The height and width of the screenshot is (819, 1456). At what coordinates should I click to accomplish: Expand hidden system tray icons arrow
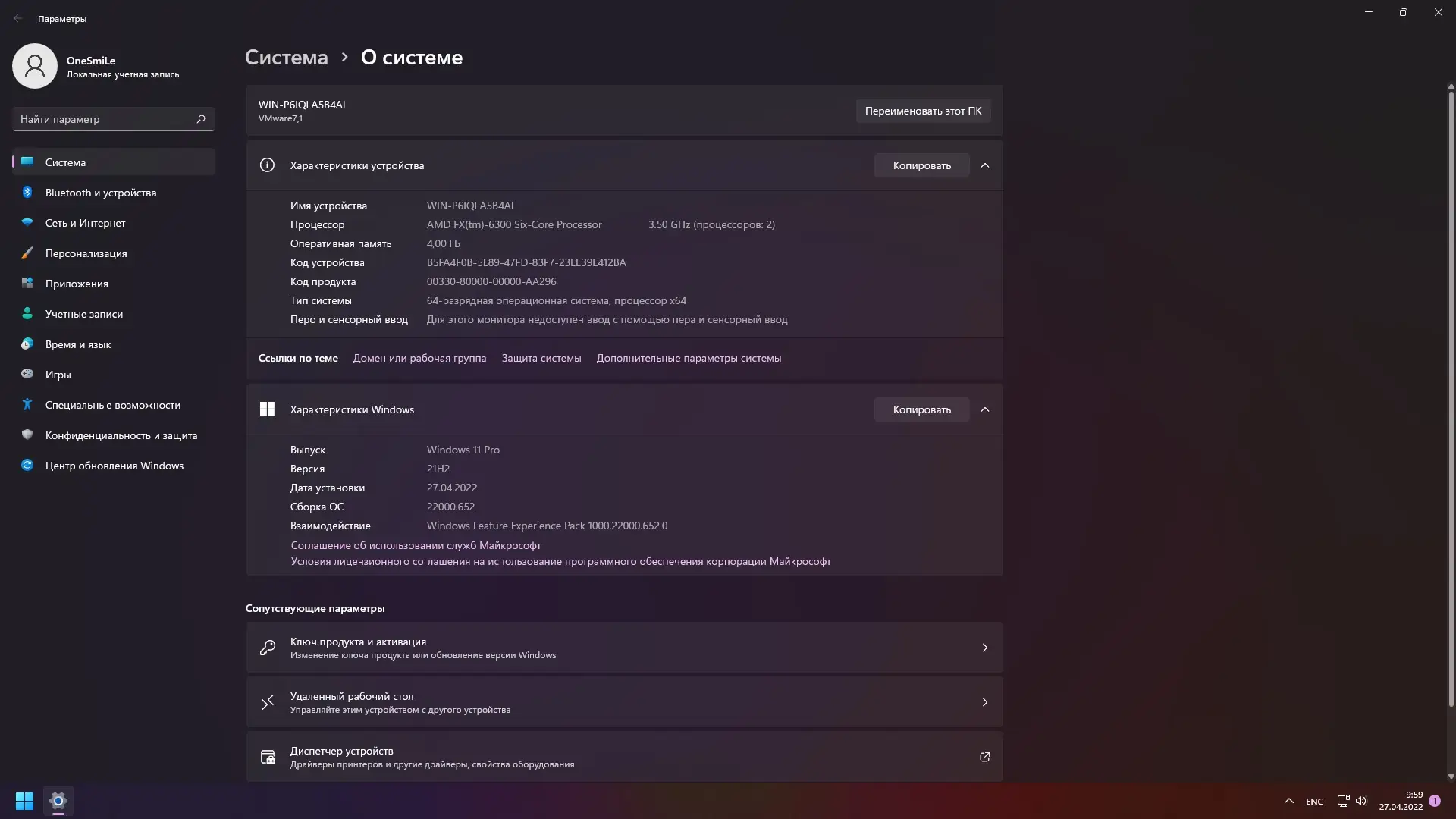(x=1288, y=801)
